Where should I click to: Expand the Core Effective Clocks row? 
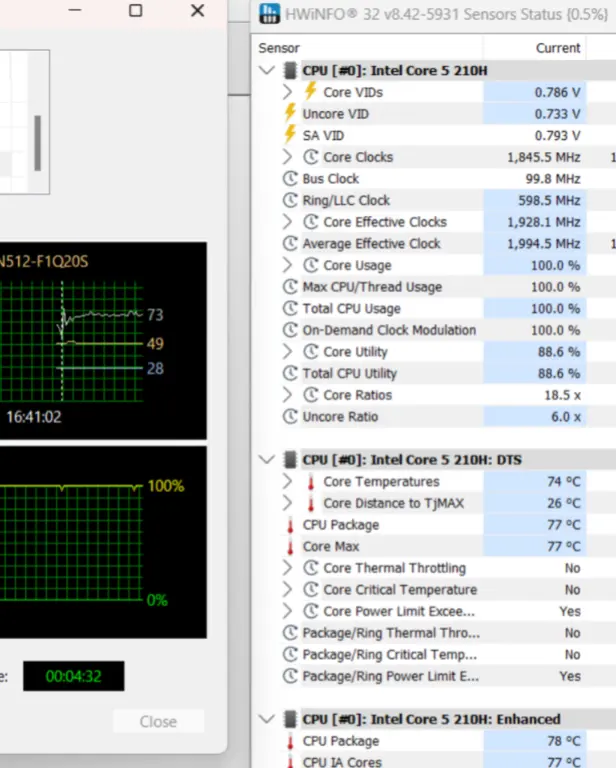click(x=287, y=221)
